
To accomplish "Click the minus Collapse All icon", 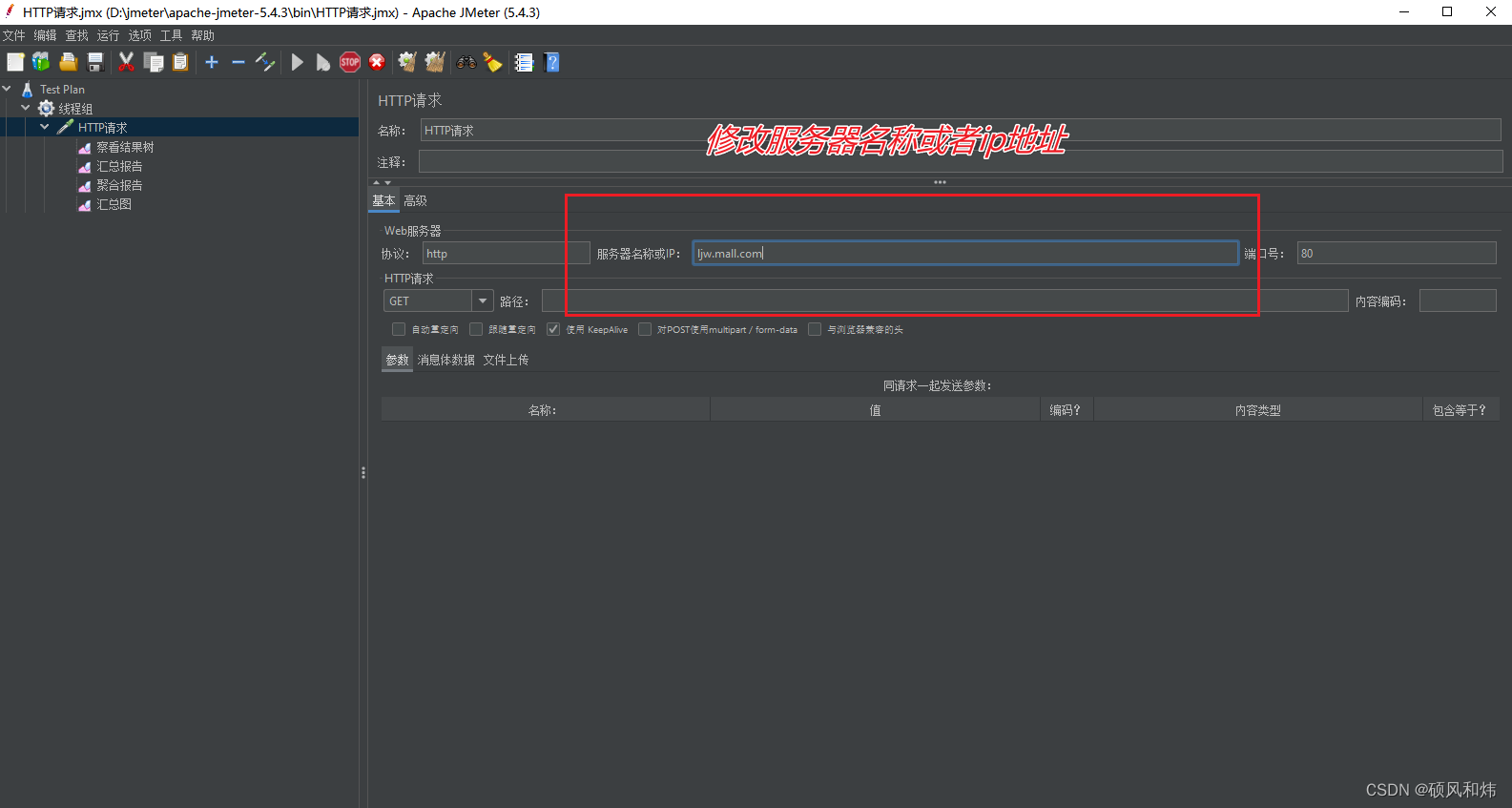I will pyautogui.click(x=238, y=62).
